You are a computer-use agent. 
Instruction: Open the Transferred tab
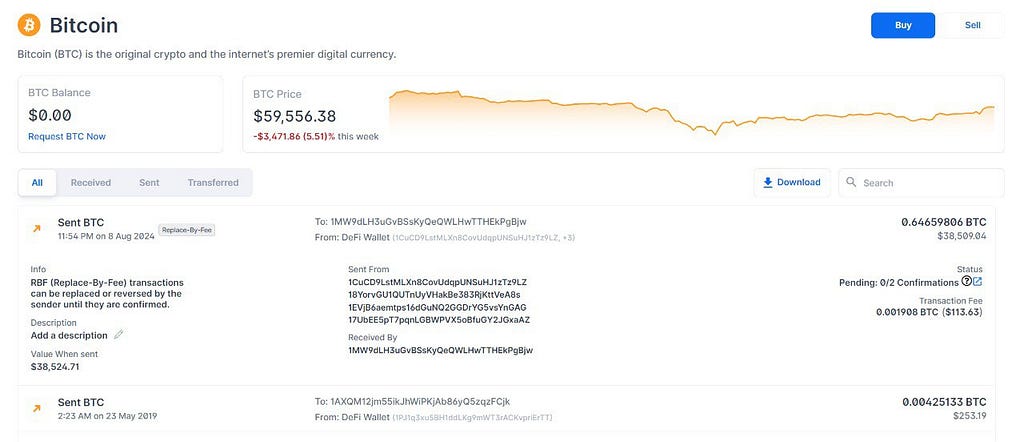[213, 183]
